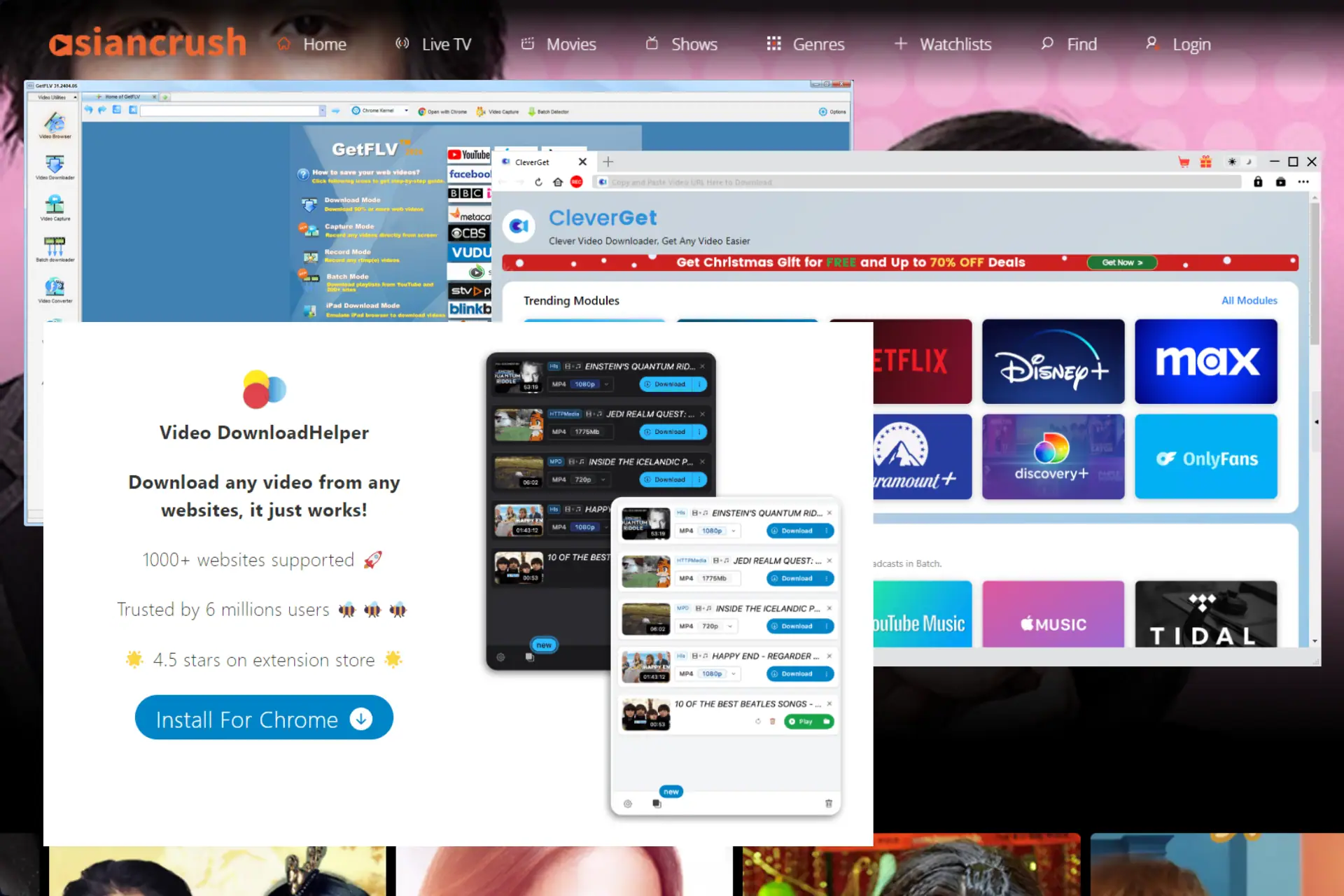The image size is (1344, 896).
Task: Click Capture Mode in GetFLV home page
Action: 349,227
